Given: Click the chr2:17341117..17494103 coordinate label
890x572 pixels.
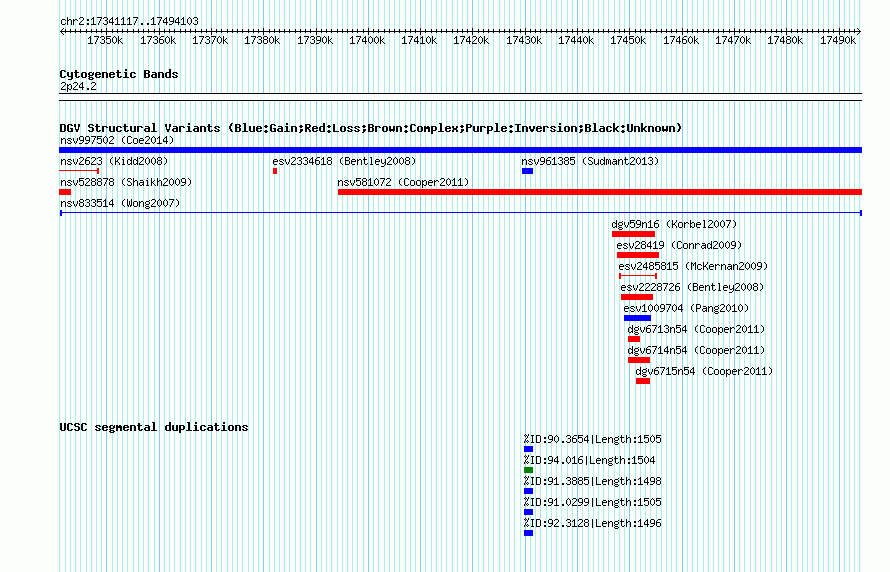Looking at the screenshot, I should tap(129, 22).
